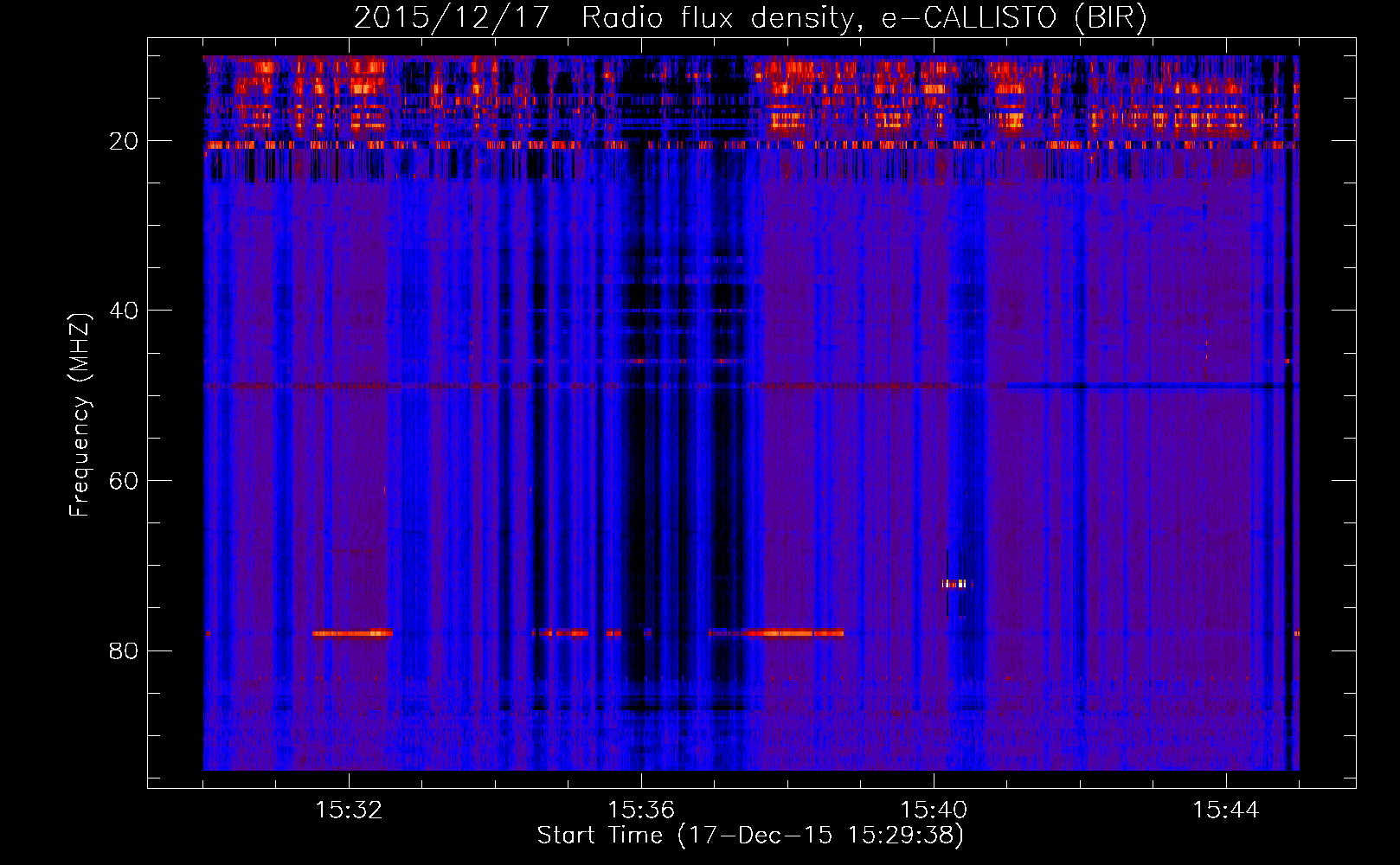Click the 20 MHz frequency tick label
1400x865 pixels.
click(x=125, y=140)
